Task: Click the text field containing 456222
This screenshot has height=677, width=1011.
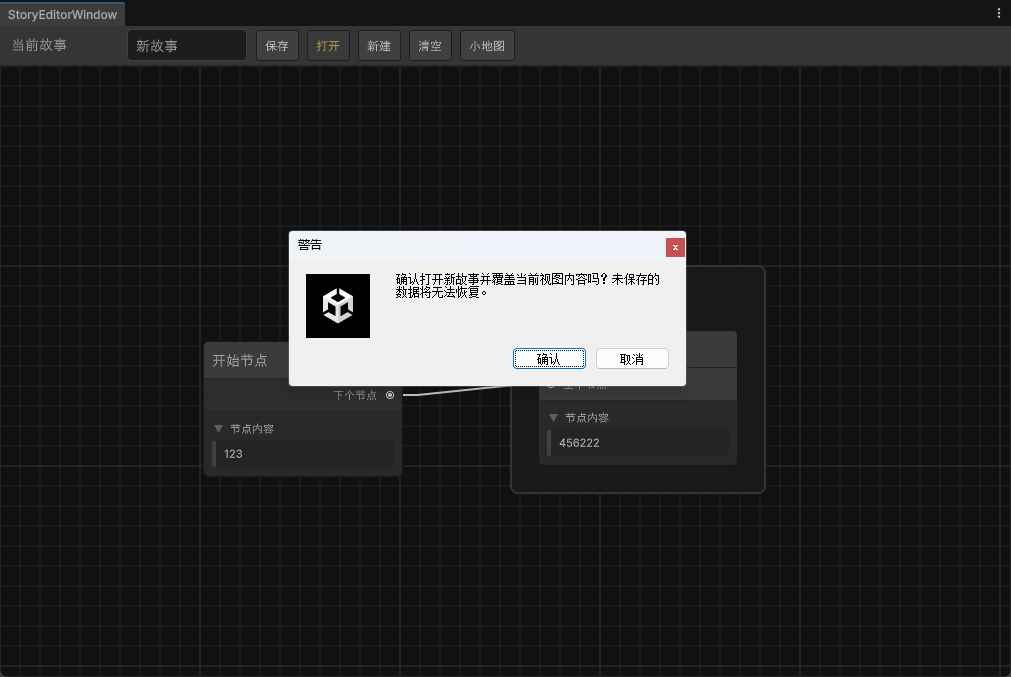Action: tap(639, 443)
